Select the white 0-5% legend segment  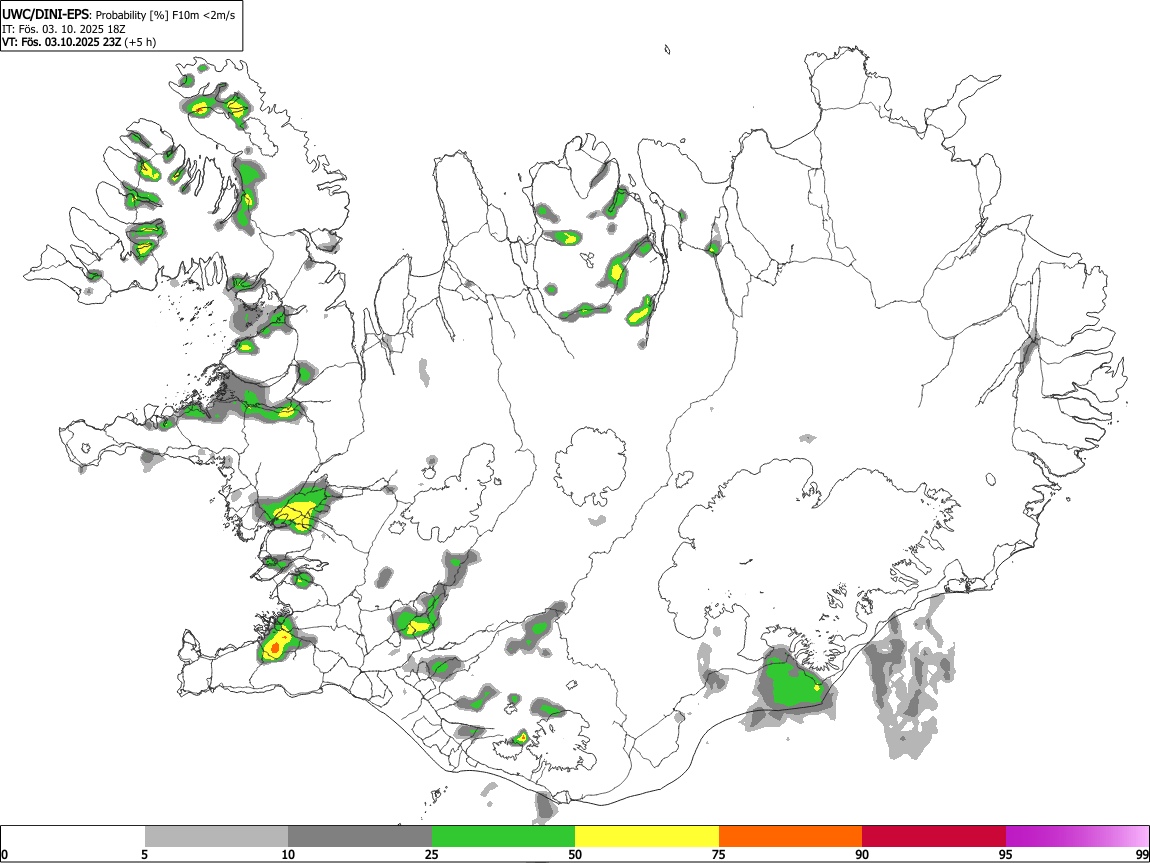click(x=73, y=837)
